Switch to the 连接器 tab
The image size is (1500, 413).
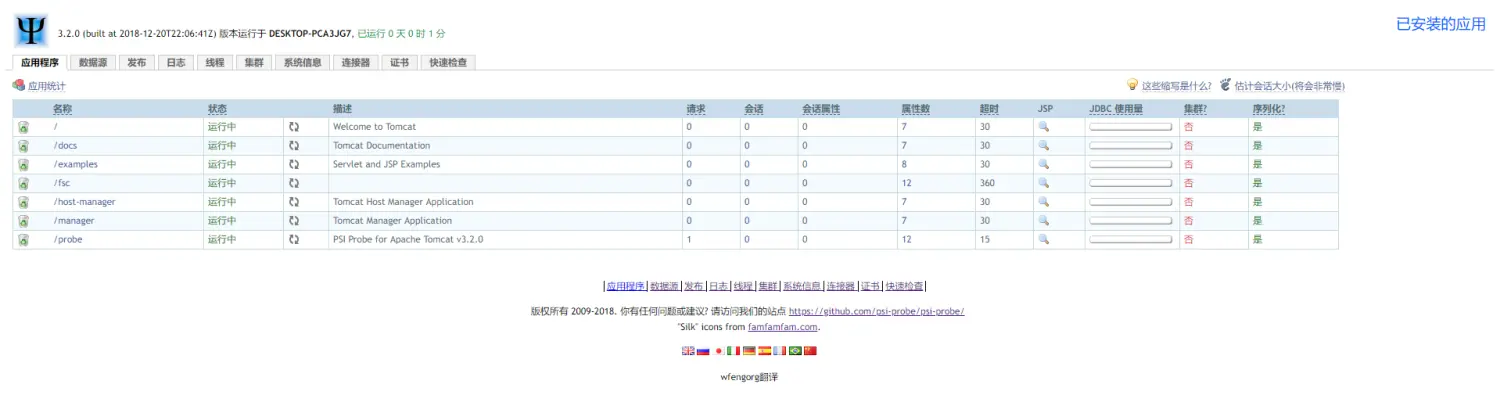[355, 62]
